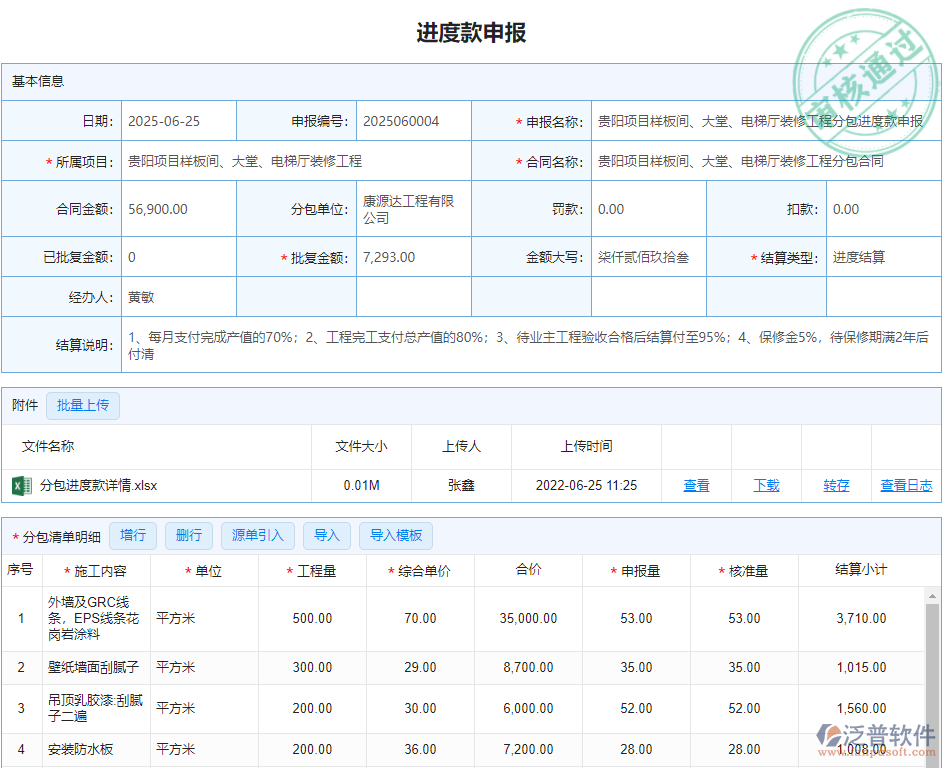This screenshot has height=768, width=946.
Task: Click the 附件 section label
Action: 24,405
